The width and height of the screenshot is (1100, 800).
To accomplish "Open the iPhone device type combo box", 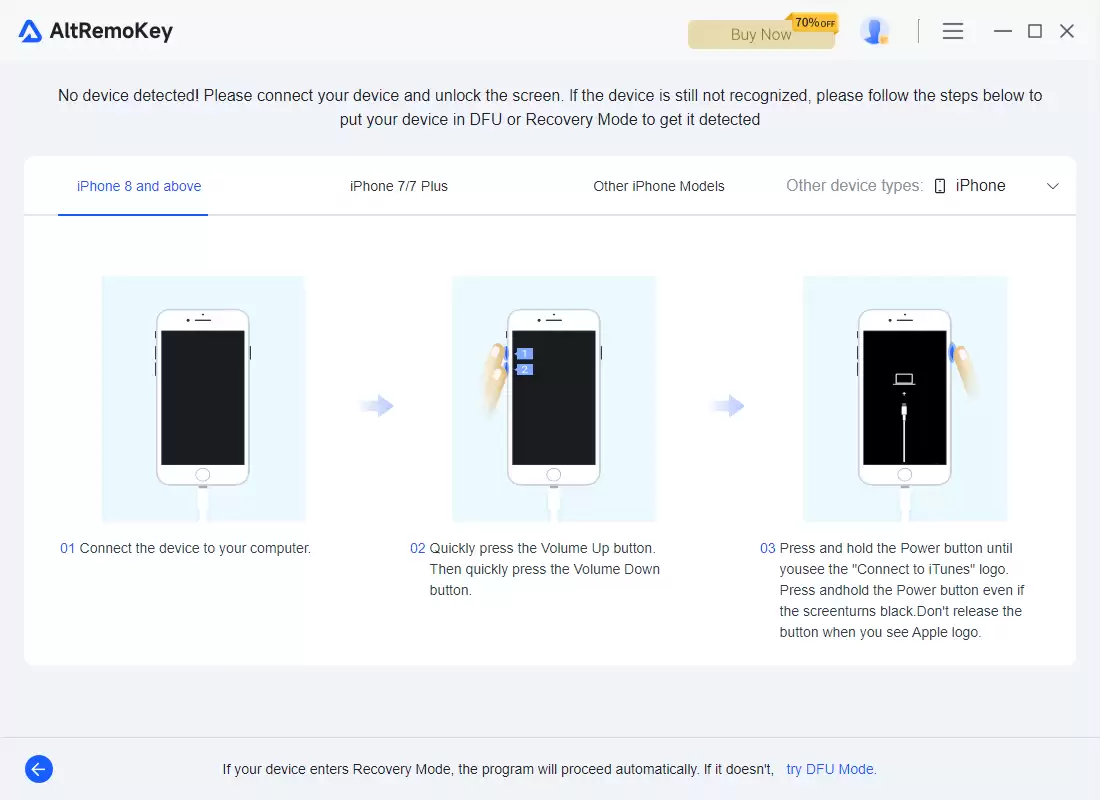I will pos(996,186).
